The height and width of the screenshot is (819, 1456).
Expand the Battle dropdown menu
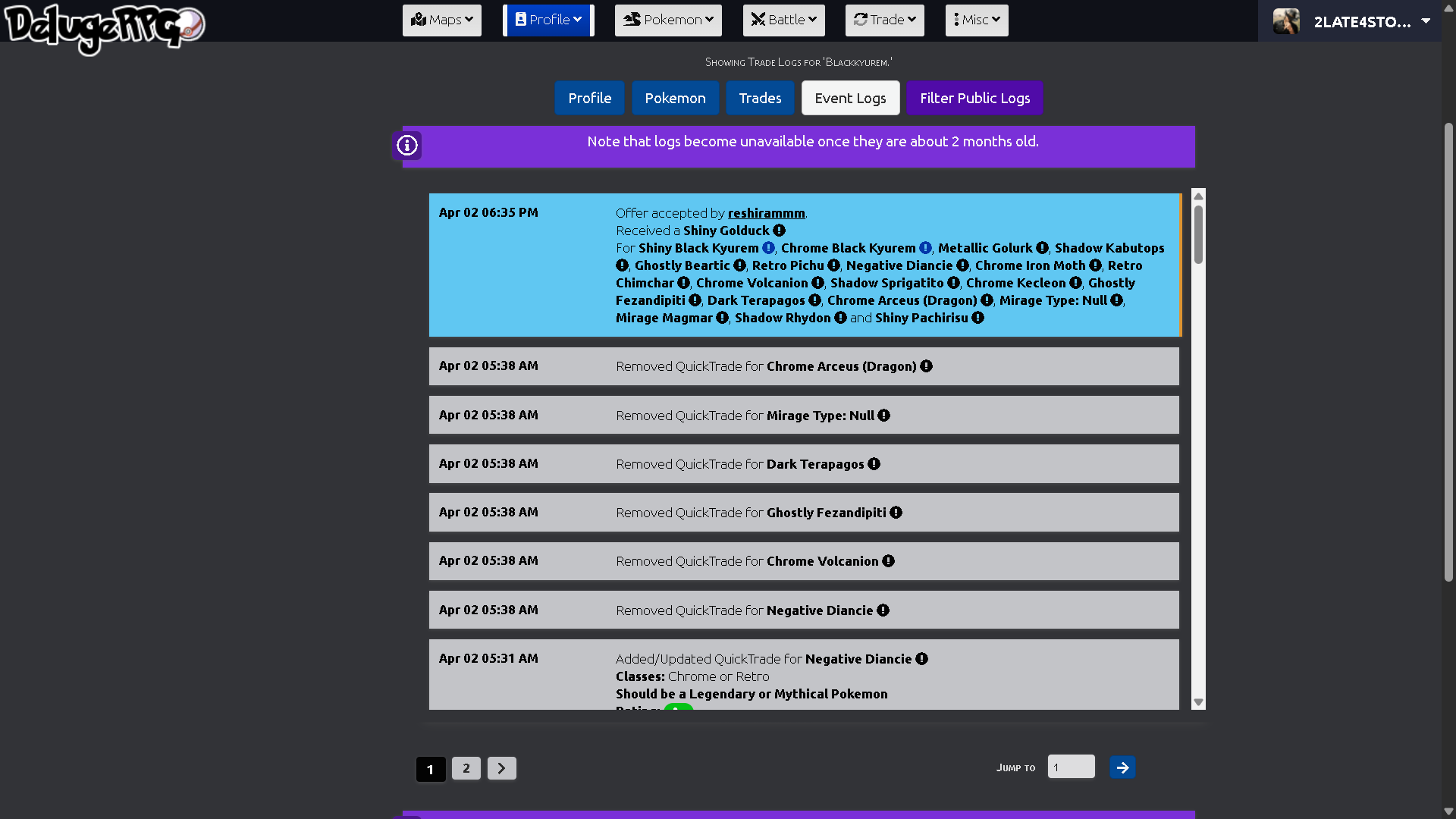coord(784,20)
